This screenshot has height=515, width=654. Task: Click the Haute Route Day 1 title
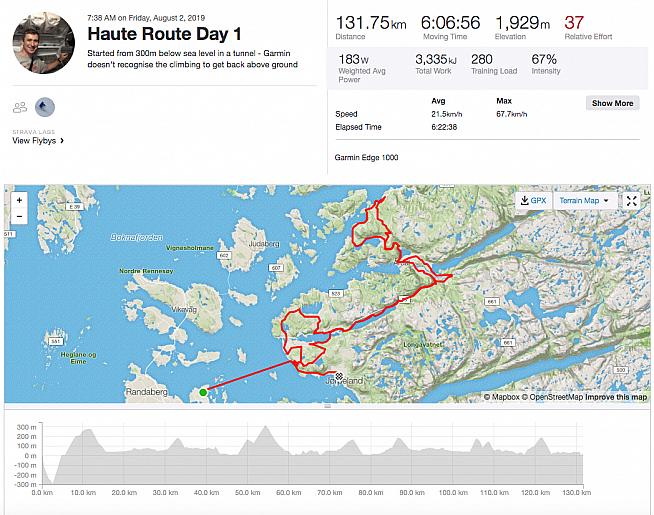(165, 33)
